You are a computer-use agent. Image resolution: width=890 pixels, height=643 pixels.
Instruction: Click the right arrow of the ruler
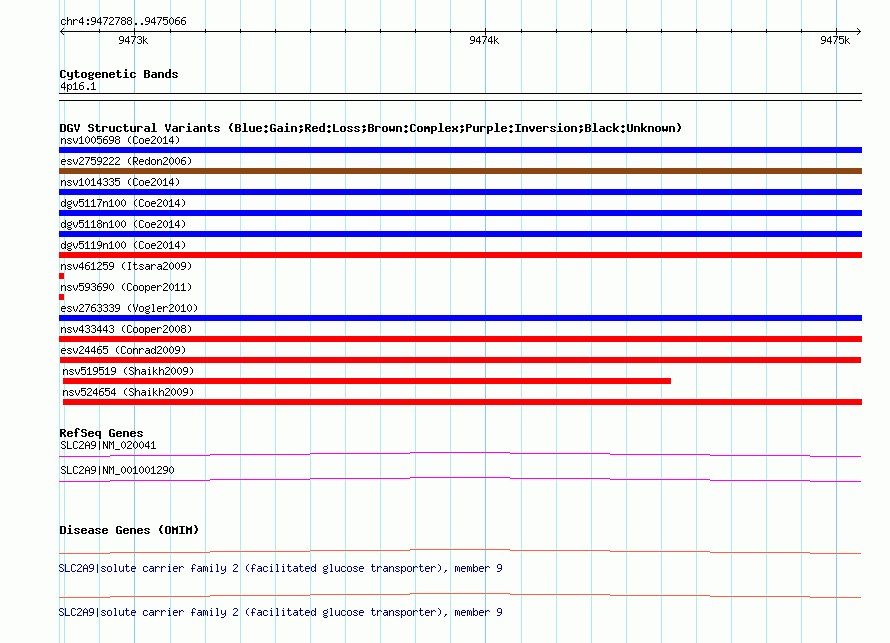coord(858,31)
